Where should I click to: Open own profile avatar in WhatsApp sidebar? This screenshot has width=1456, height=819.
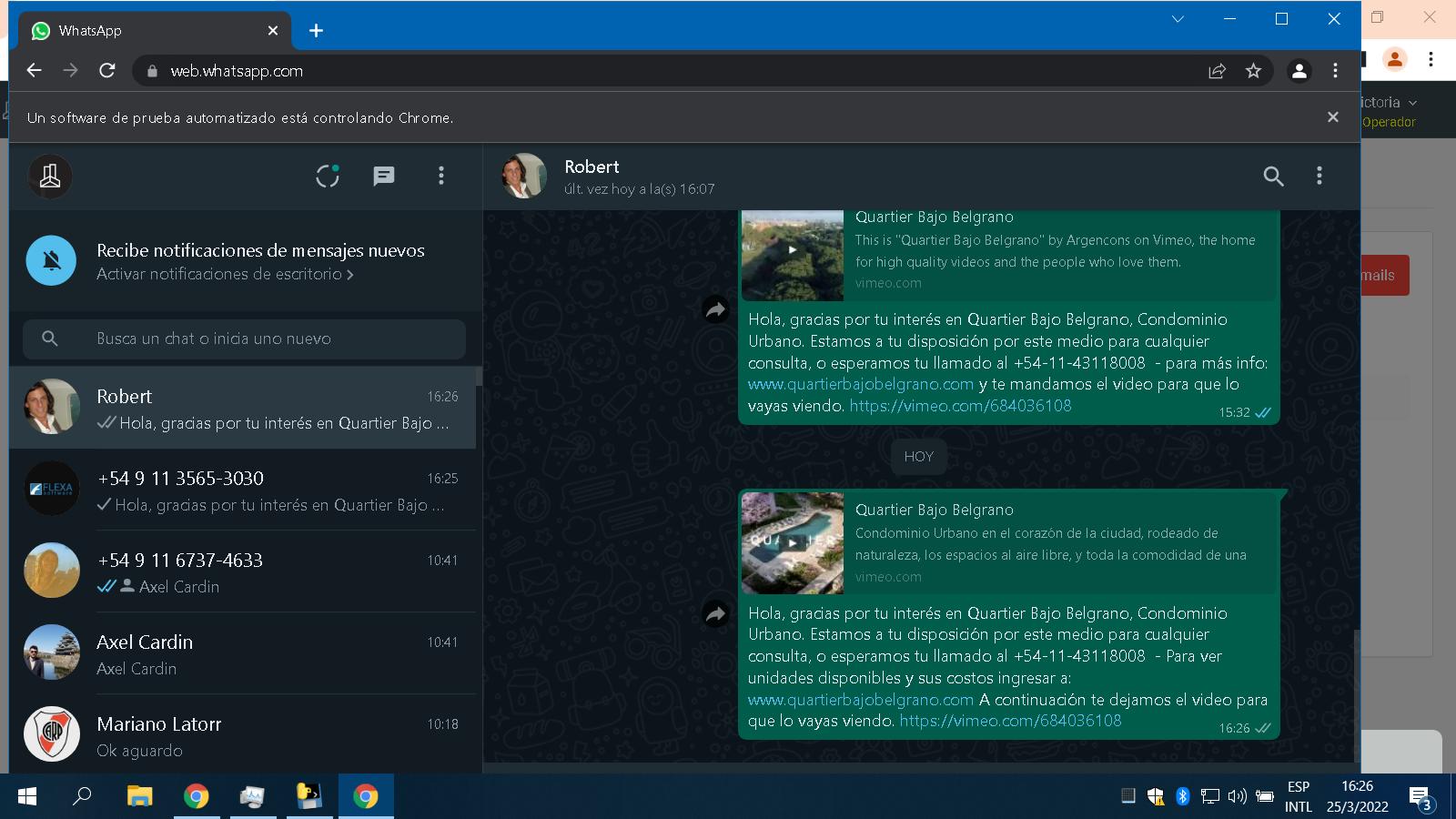50,176
